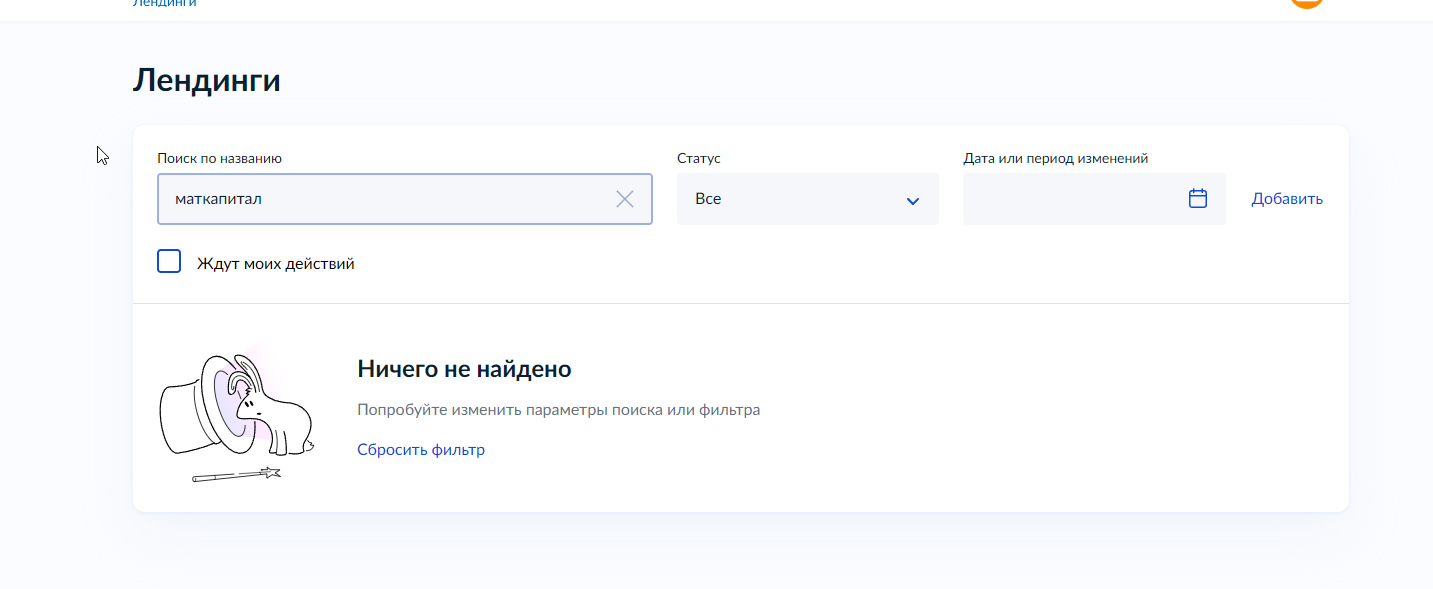Screen dimensions: 1433x589
Task: Click the 'Ничего не найдено' heading
Action: [x=464, y=369]
